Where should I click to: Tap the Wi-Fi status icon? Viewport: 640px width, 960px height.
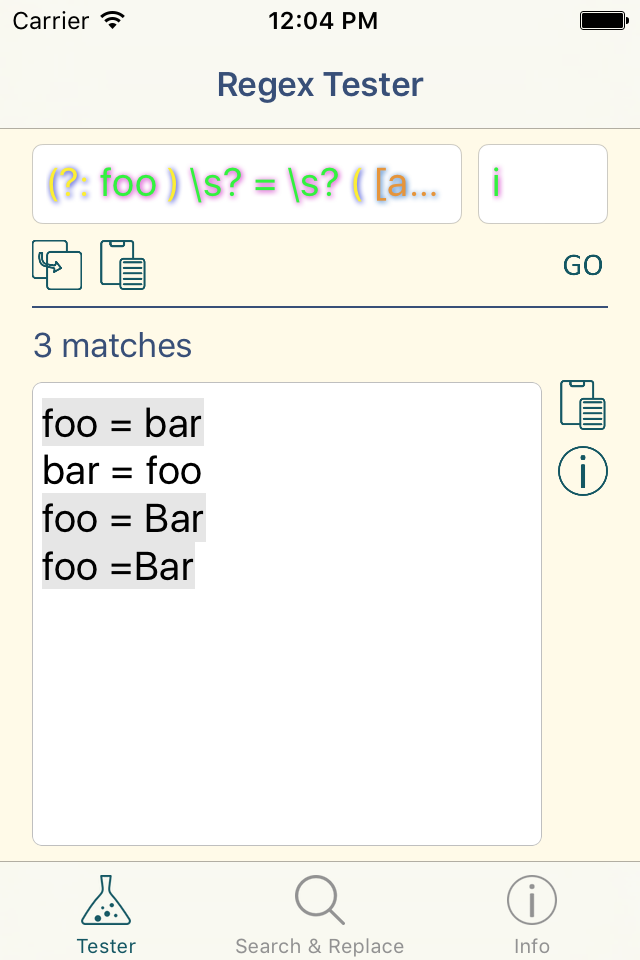113,20
